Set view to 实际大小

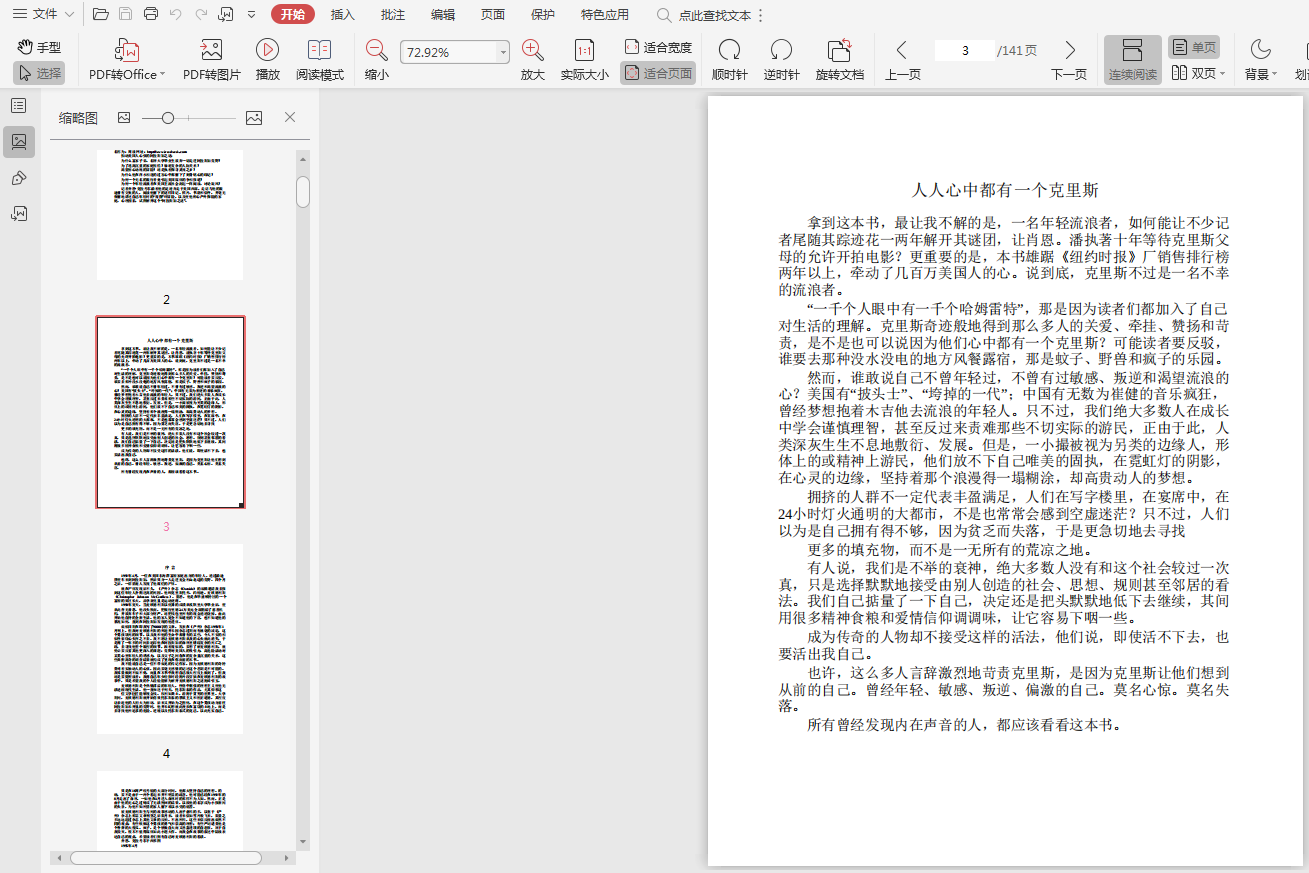(x=585, y=59)
